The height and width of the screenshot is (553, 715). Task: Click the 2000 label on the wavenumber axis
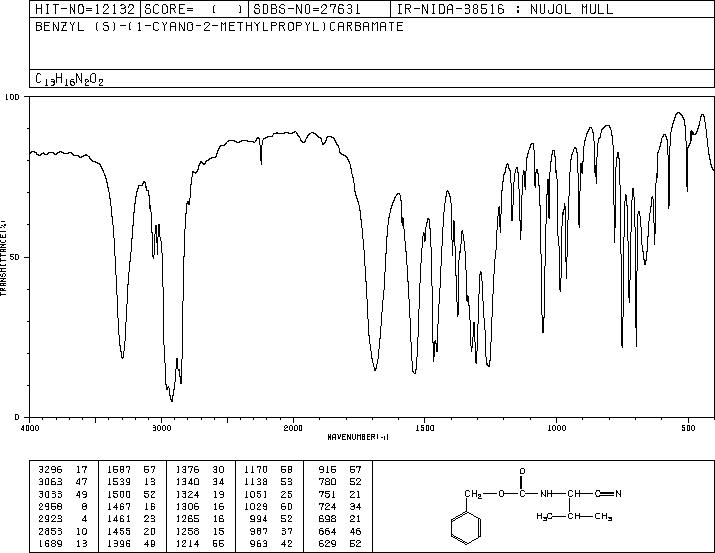[293, 428]
